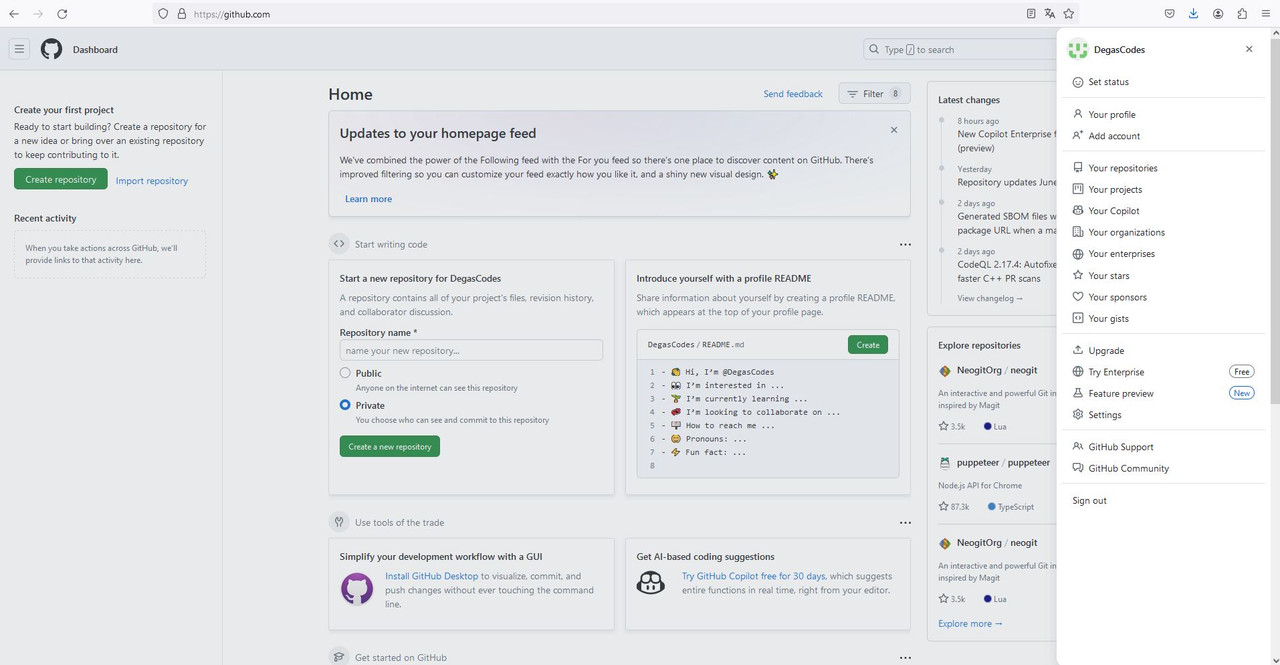Open the browser translate icon
The width and height of the screenshot is (1280, 665).
[1050, 14]
